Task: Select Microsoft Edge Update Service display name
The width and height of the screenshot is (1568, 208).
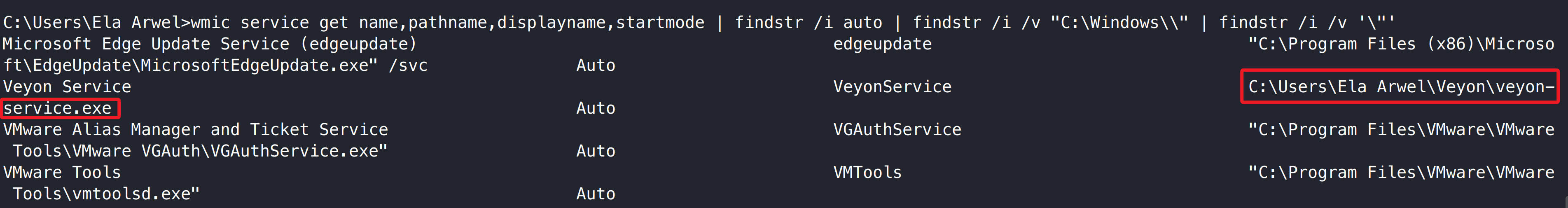Action: tap(209, 44)
